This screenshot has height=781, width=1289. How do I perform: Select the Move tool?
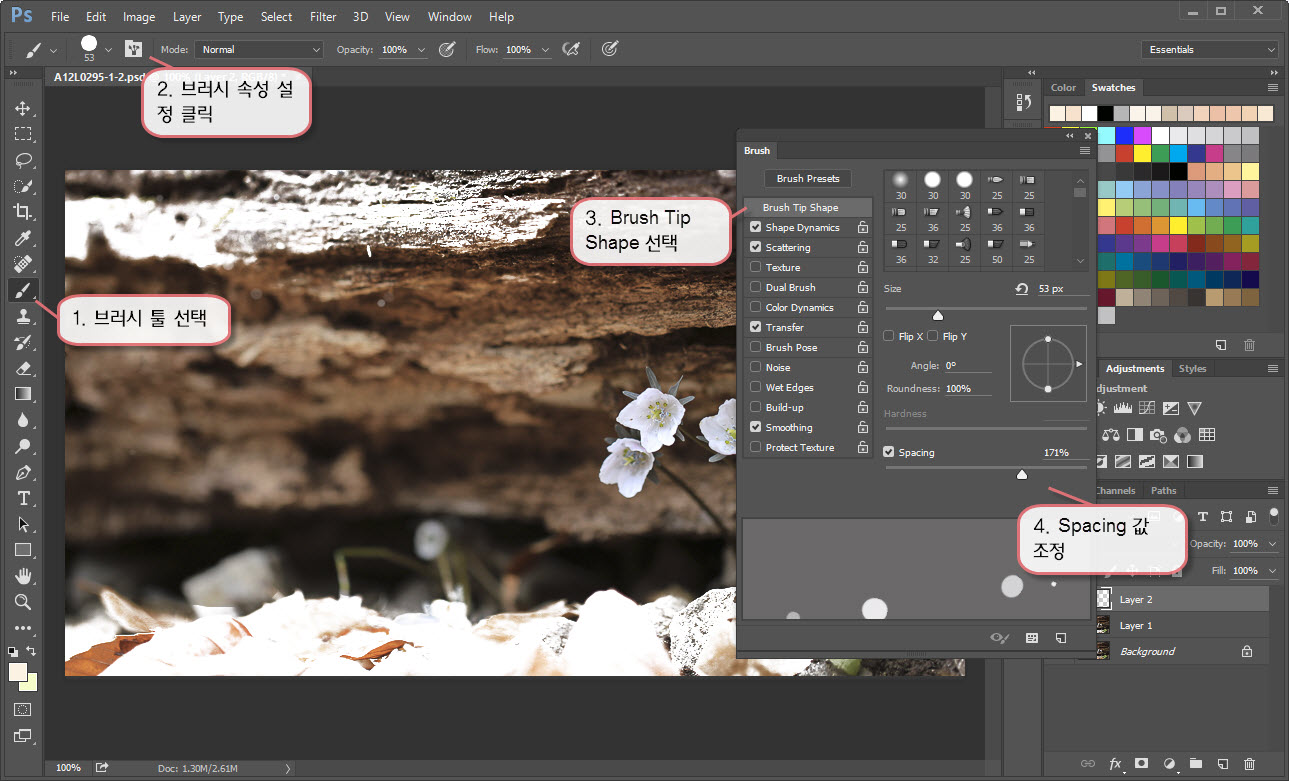(23, 108)
